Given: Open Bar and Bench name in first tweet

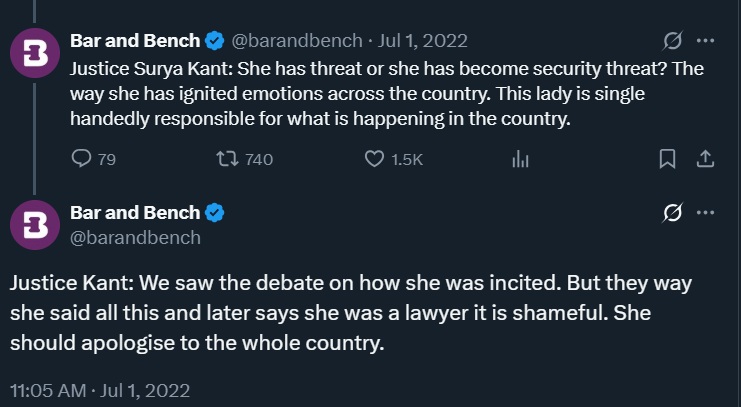Looking at the screenshot, I should 135,41.
